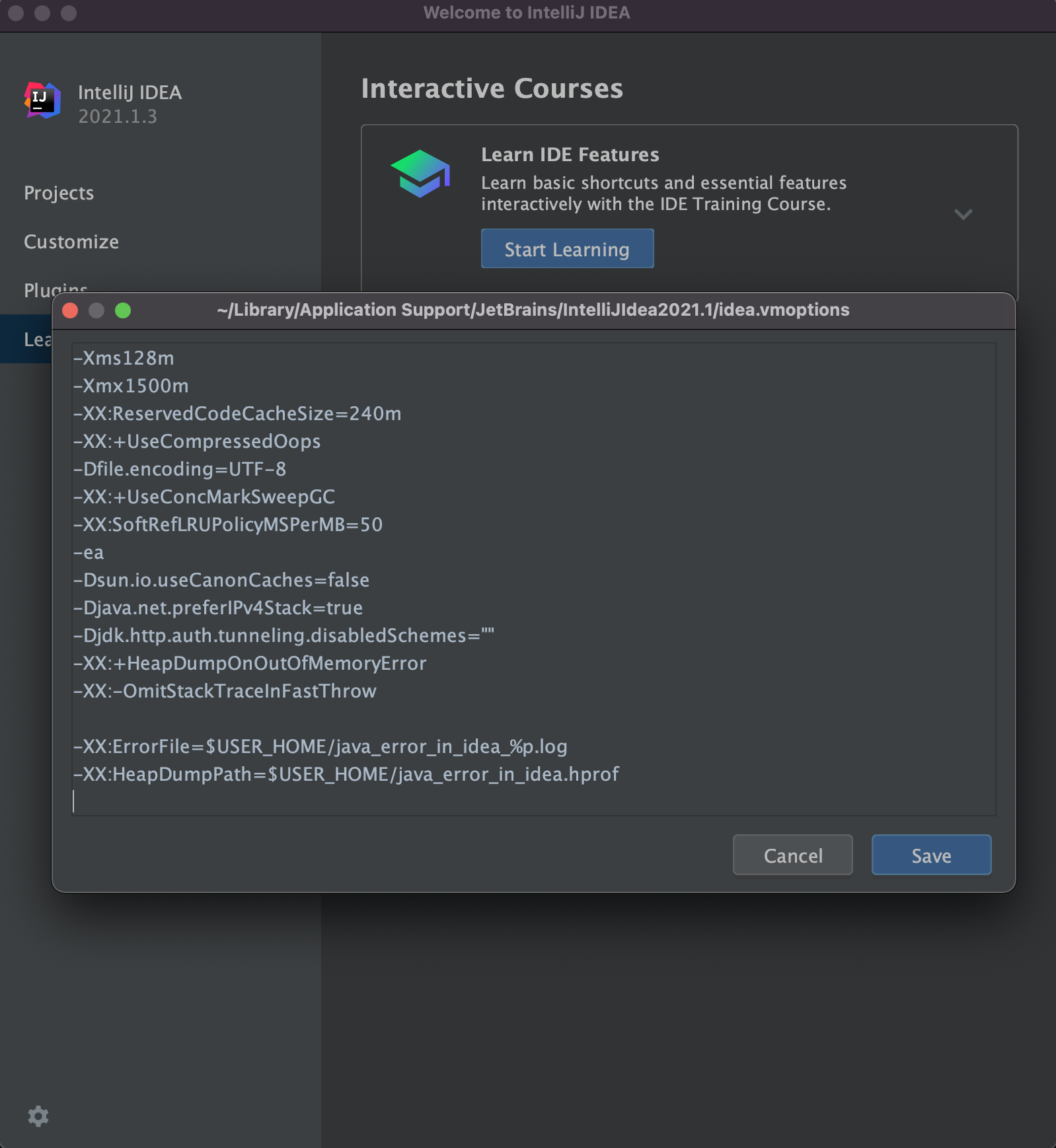Click the SoftRefLRUPolicyMSPerMB=50 line
Image resolution: width=1056 pixels, height=1148 pixels.
(228, 524)
